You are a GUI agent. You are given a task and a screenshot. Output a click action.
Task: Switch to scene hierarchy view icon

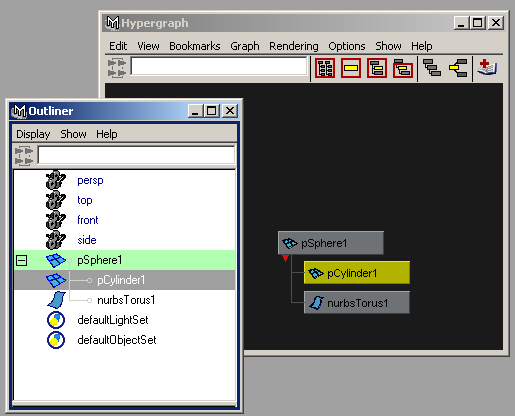432,68
